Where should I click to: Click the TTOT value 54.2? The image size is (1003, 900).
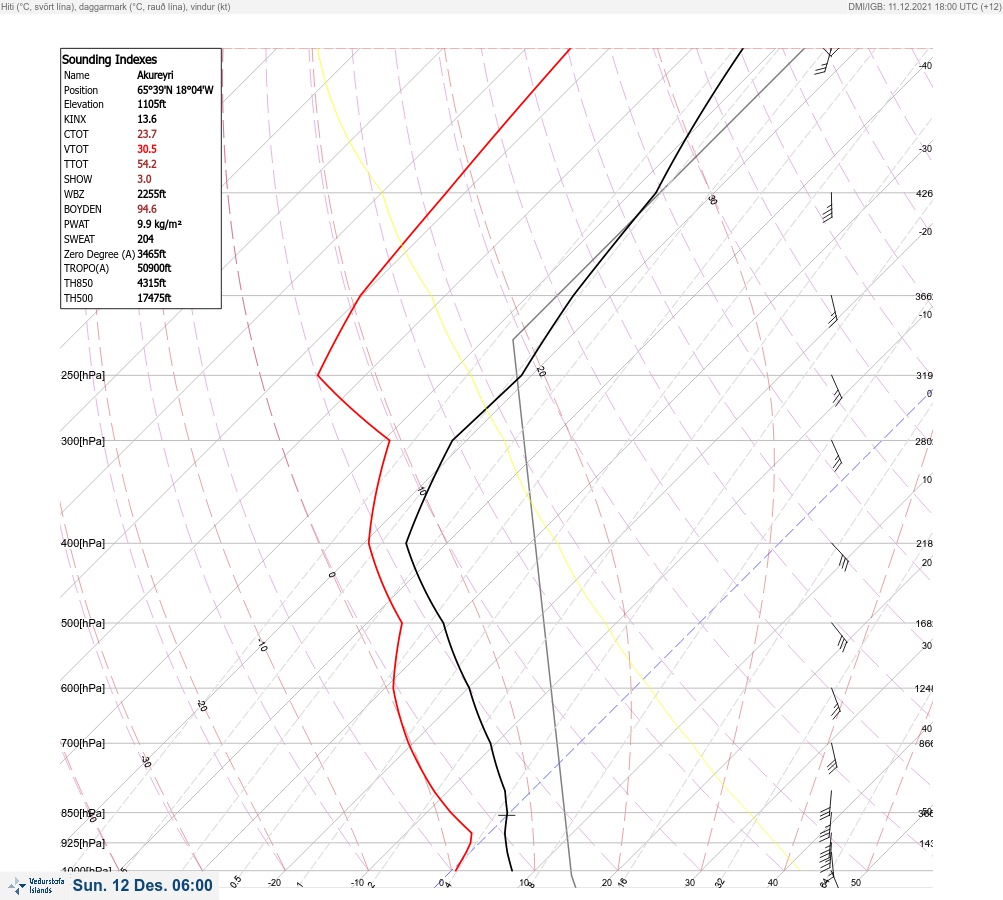click(x=147, y=164)
